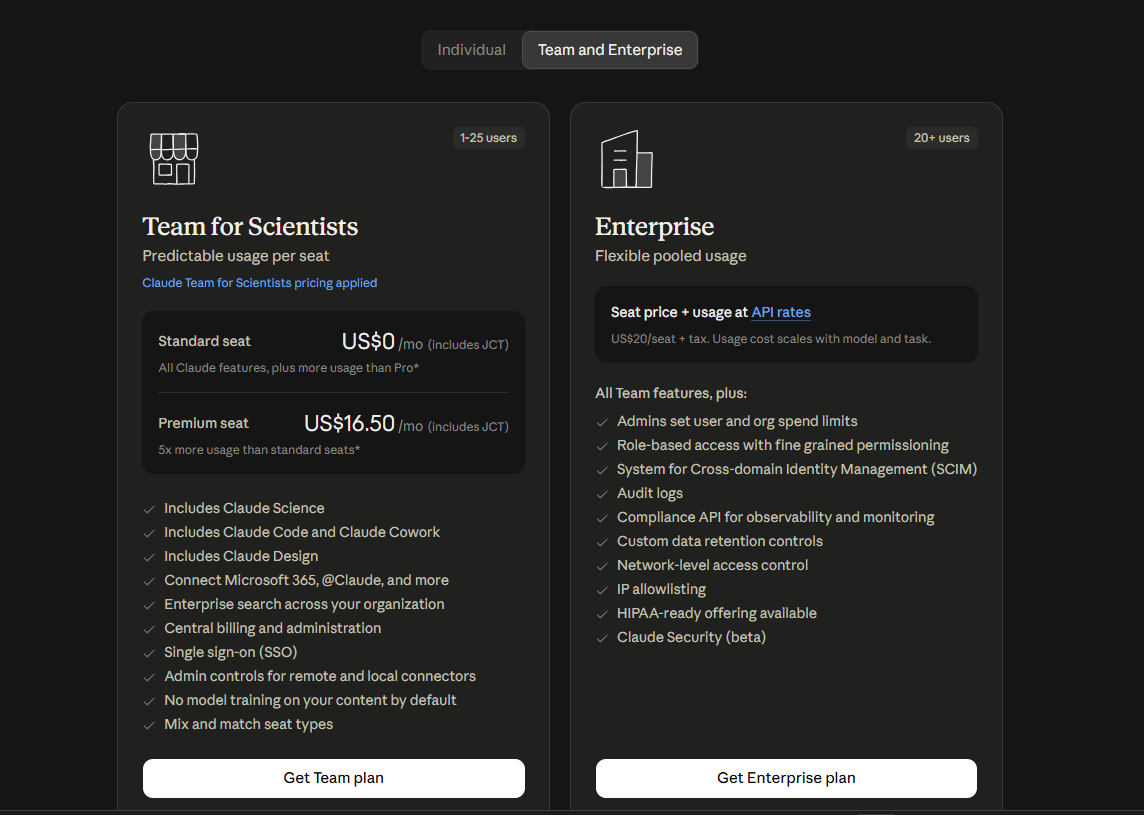Click checkmark beside Admin controls for connectors
1144x815 pixels.
tap(150, 678)
